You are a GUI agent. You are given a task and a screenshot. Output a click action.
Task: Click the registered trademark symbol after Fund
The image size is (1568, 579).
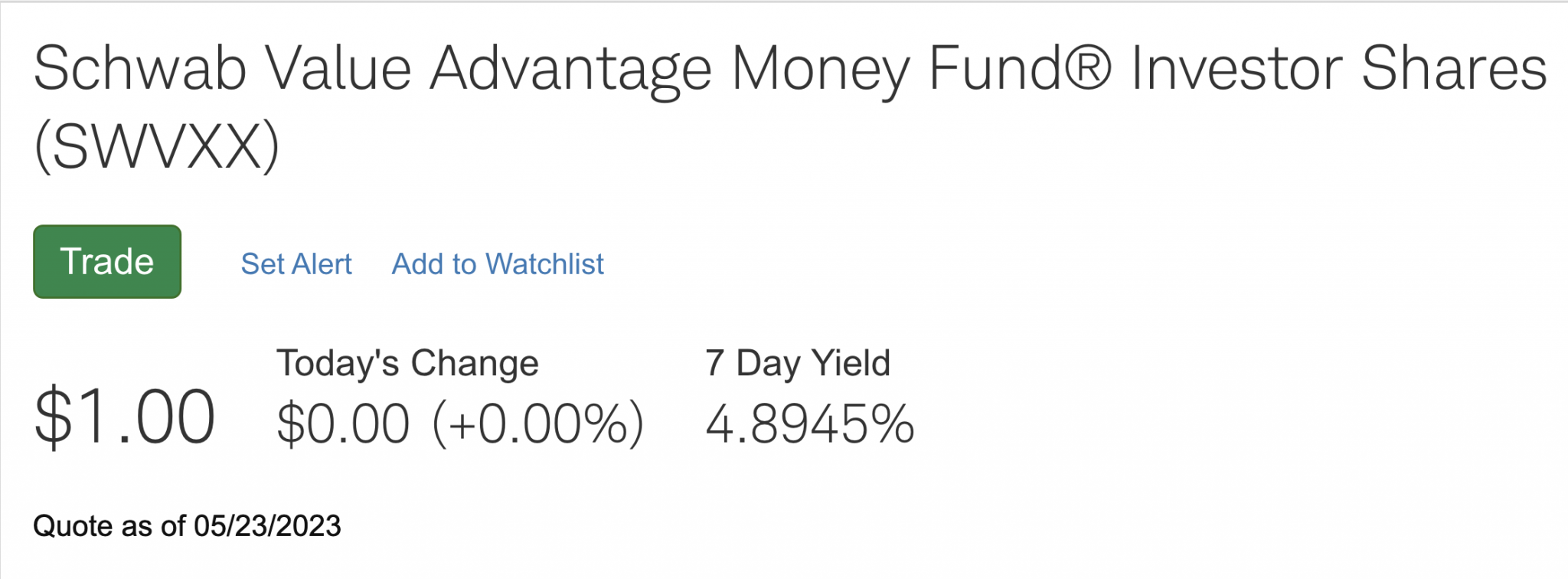(1086, 67)
